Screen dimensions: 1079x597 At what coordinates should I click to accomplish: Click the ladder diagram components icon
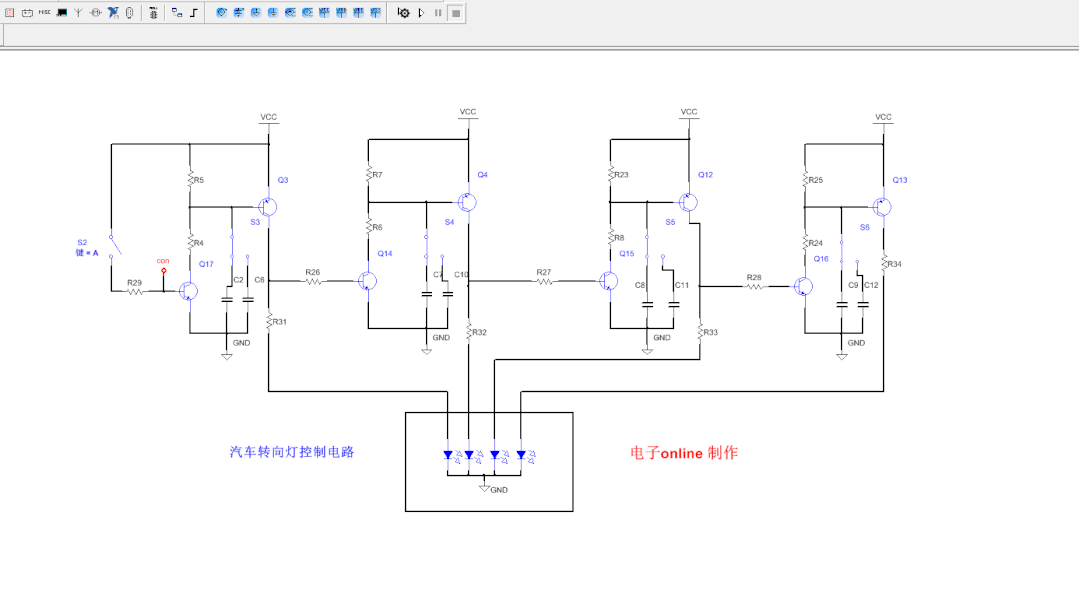153,12
